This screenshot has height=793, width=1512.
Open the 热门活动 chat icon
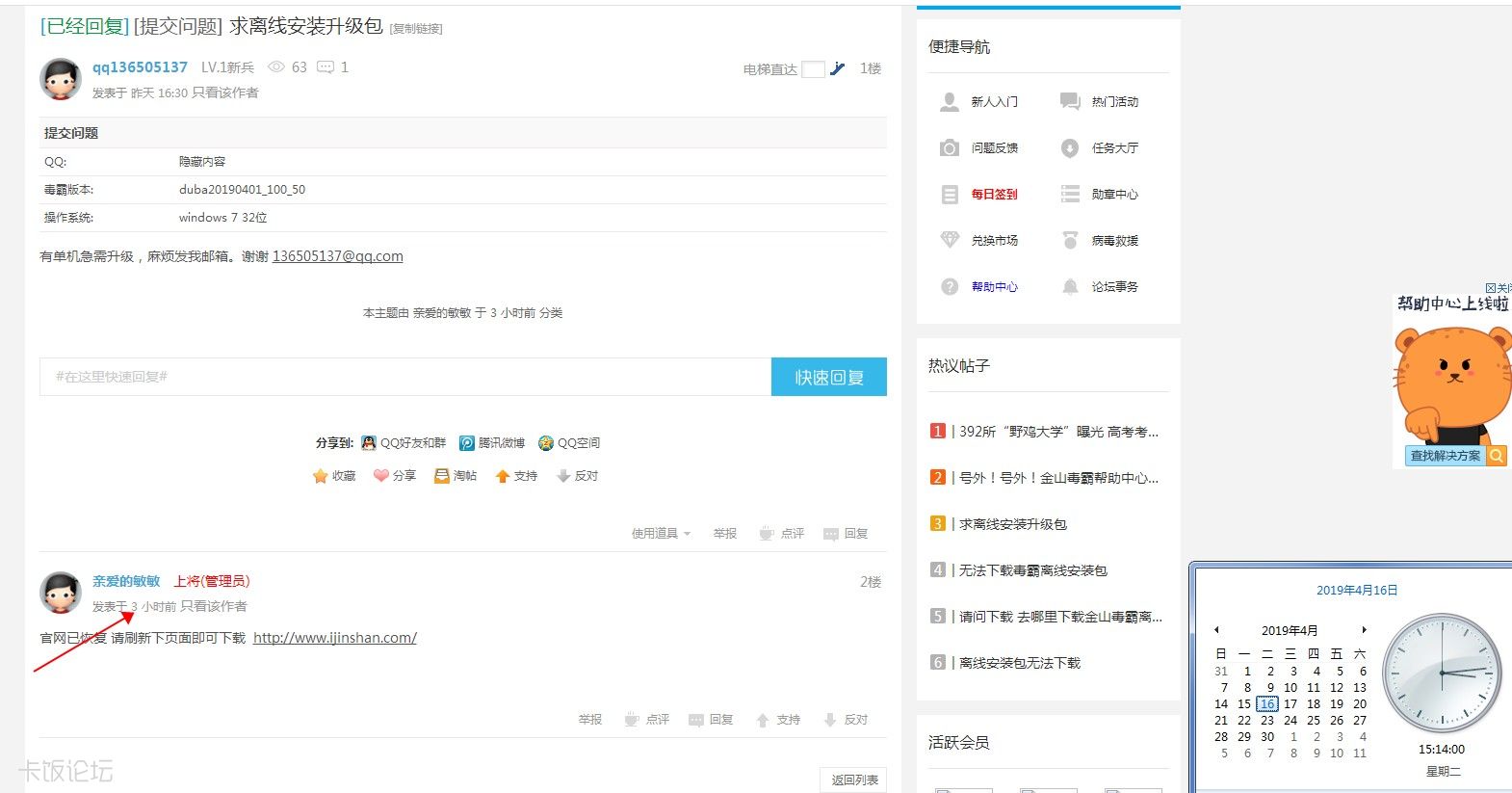pos(1070,101)
